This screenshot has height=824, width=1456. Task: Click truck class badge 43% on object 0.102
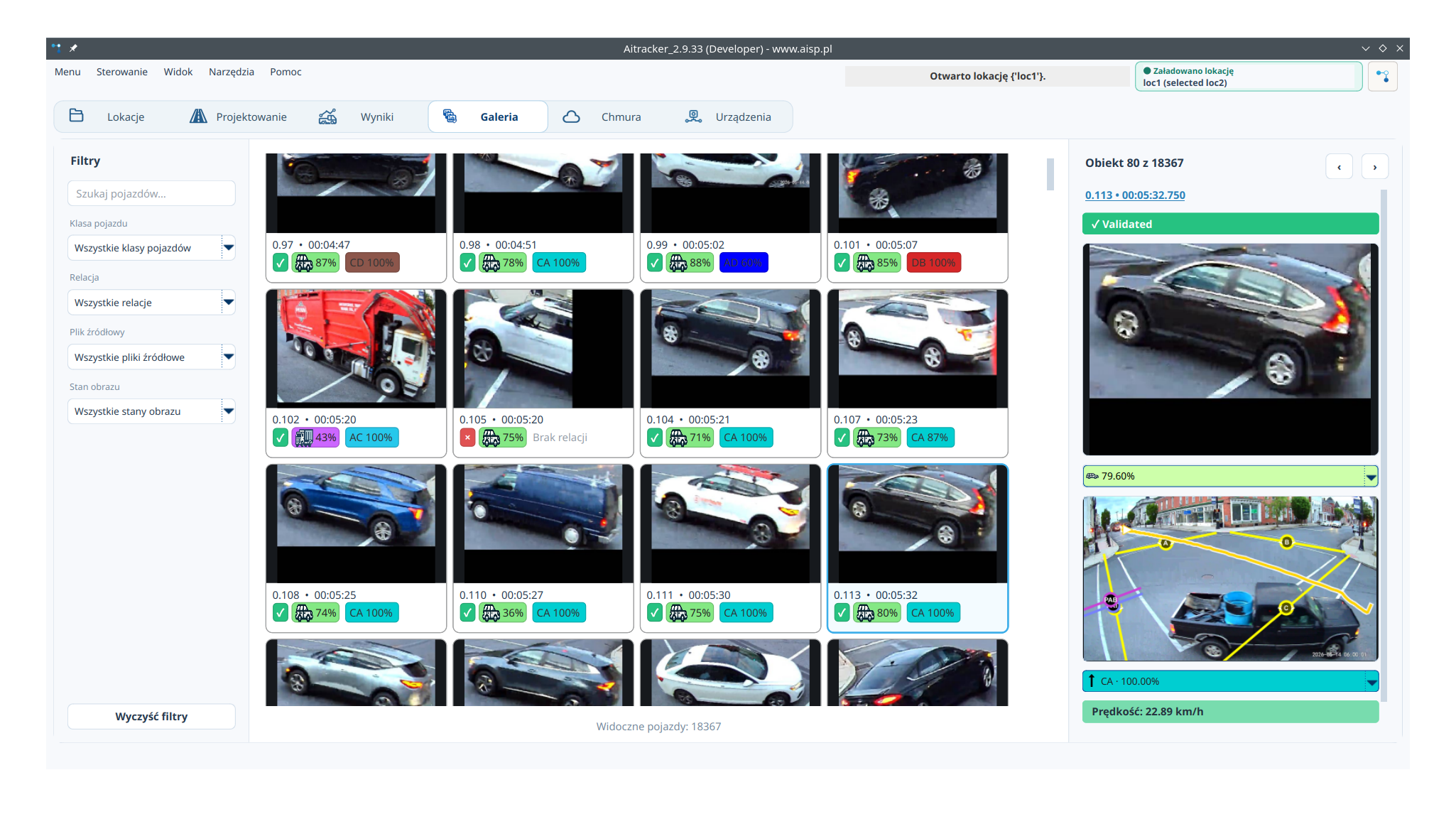click(x=315, y=438)
